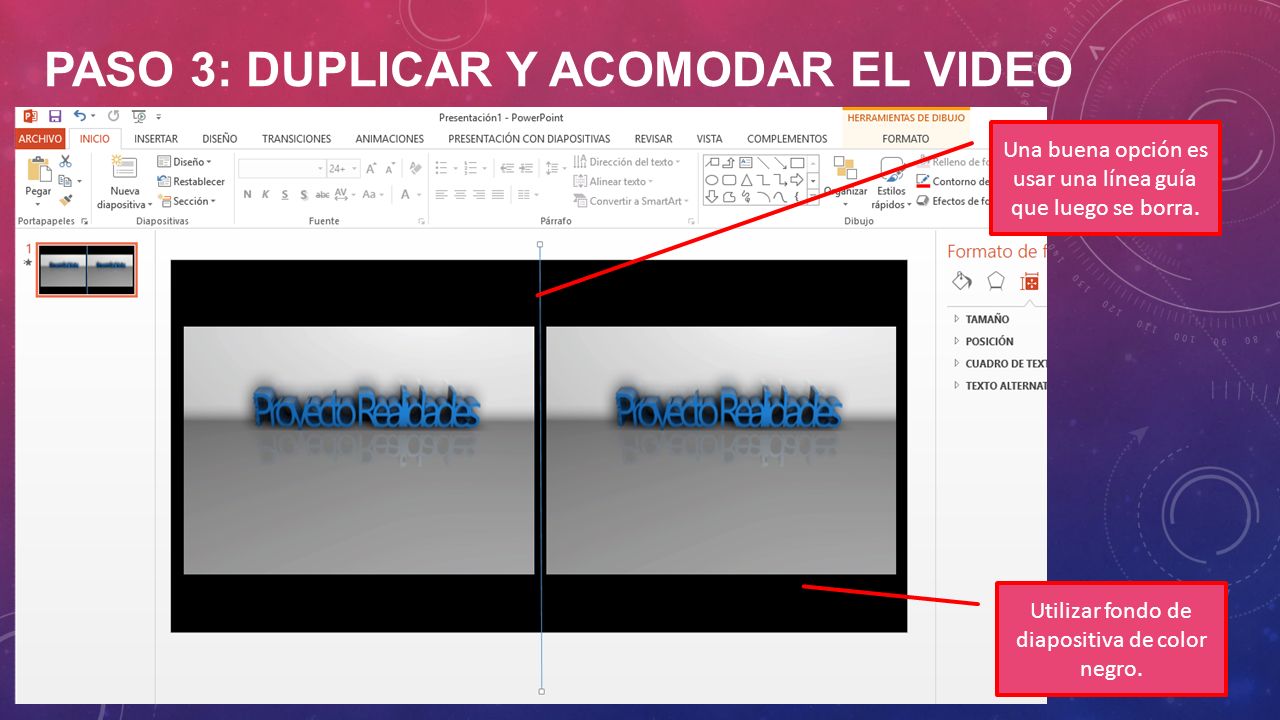Click the Cut scissors icon
The image size is (1280, 720).
pyautogui.click(x=66, y=161)
